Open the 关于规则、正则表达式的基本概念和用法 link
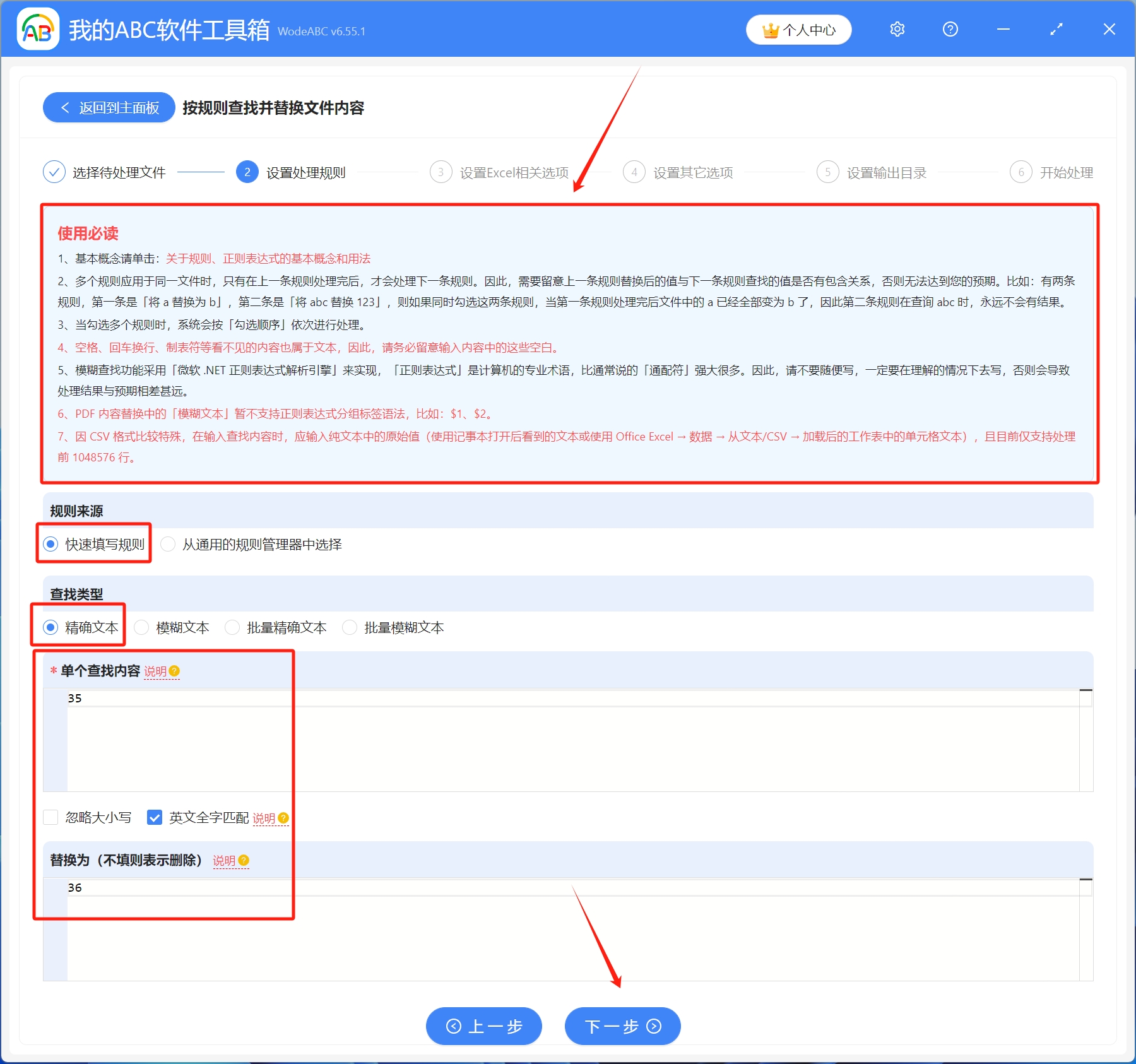This screenshot has width=1136, height=1064. pos(267,259)
